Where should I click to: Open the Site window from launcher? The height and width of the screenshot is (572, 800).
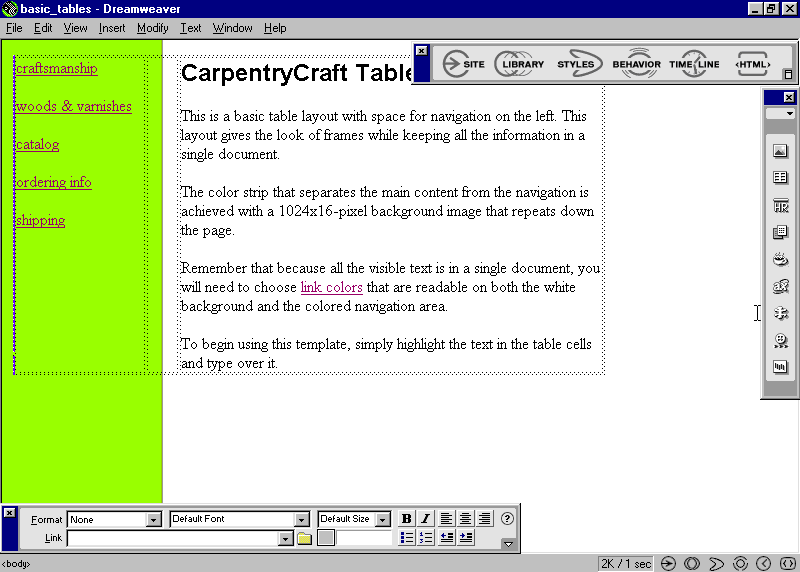[x=464, y=65]
